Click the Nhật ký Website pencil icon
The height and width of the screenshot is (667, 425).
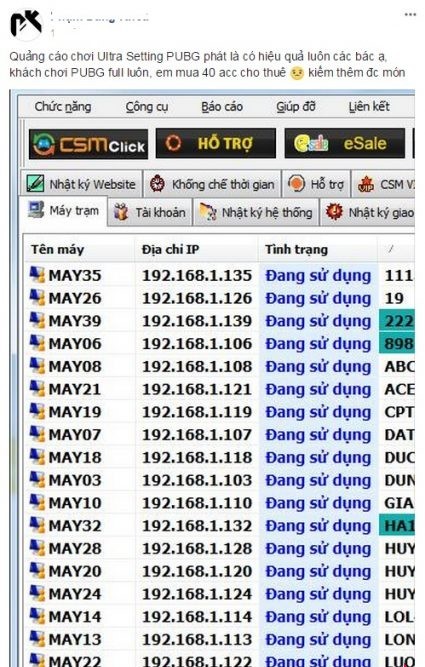35,183
